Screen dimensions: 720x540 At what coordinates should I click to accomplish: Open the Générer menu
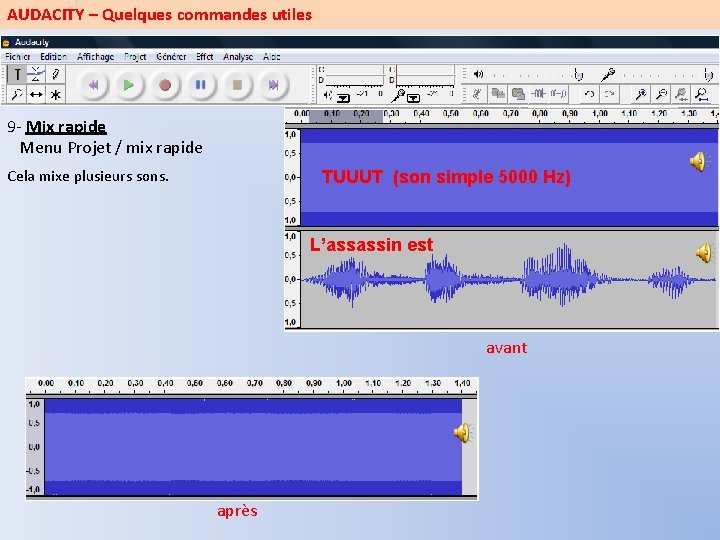tap(171, 56)
